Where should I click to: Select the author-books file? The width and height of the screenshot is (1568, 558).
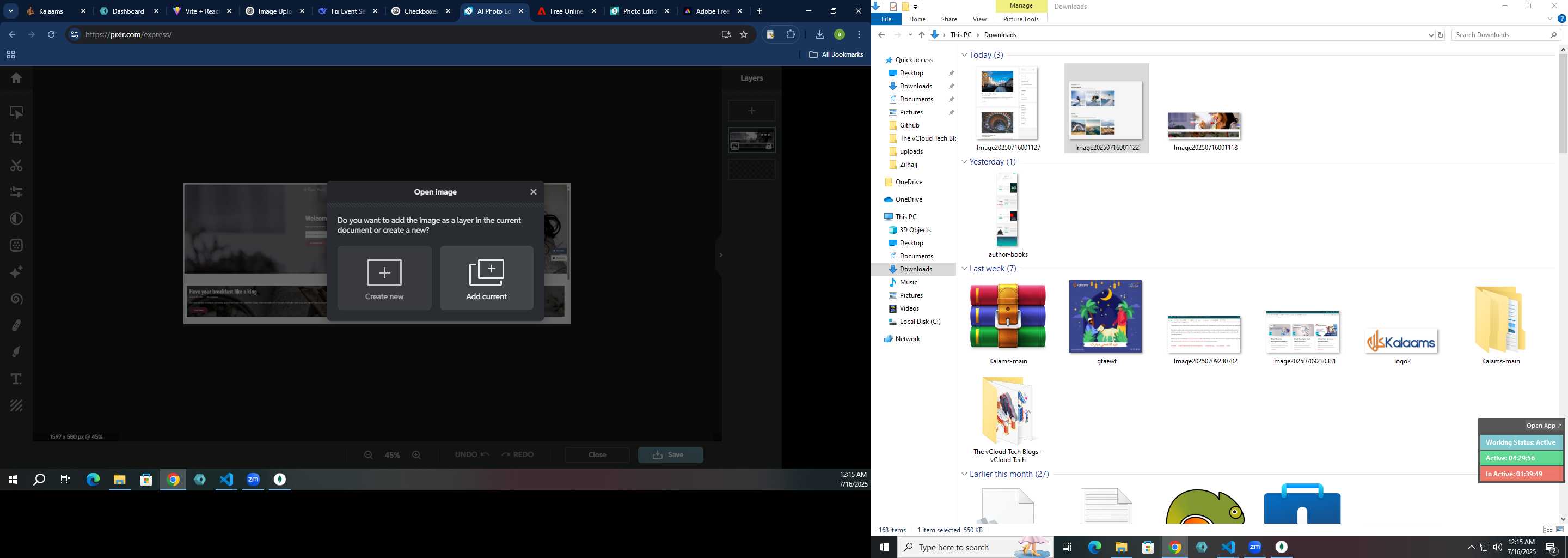coord(1008,215)
